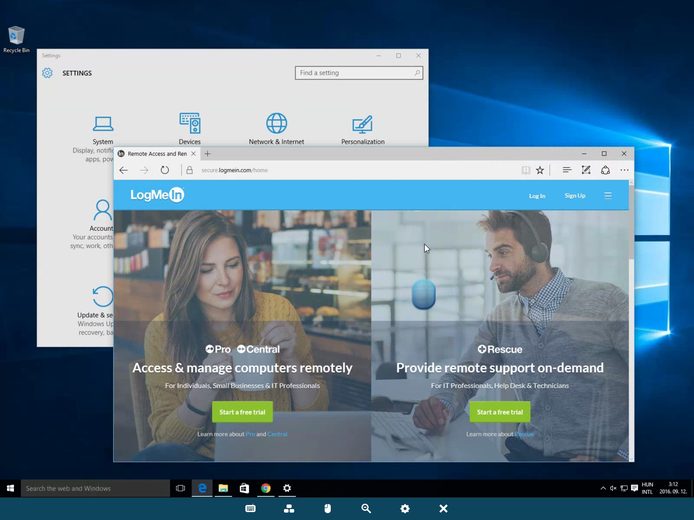Open the keyboard icon in the remote toolbar

tap(250, 508)
